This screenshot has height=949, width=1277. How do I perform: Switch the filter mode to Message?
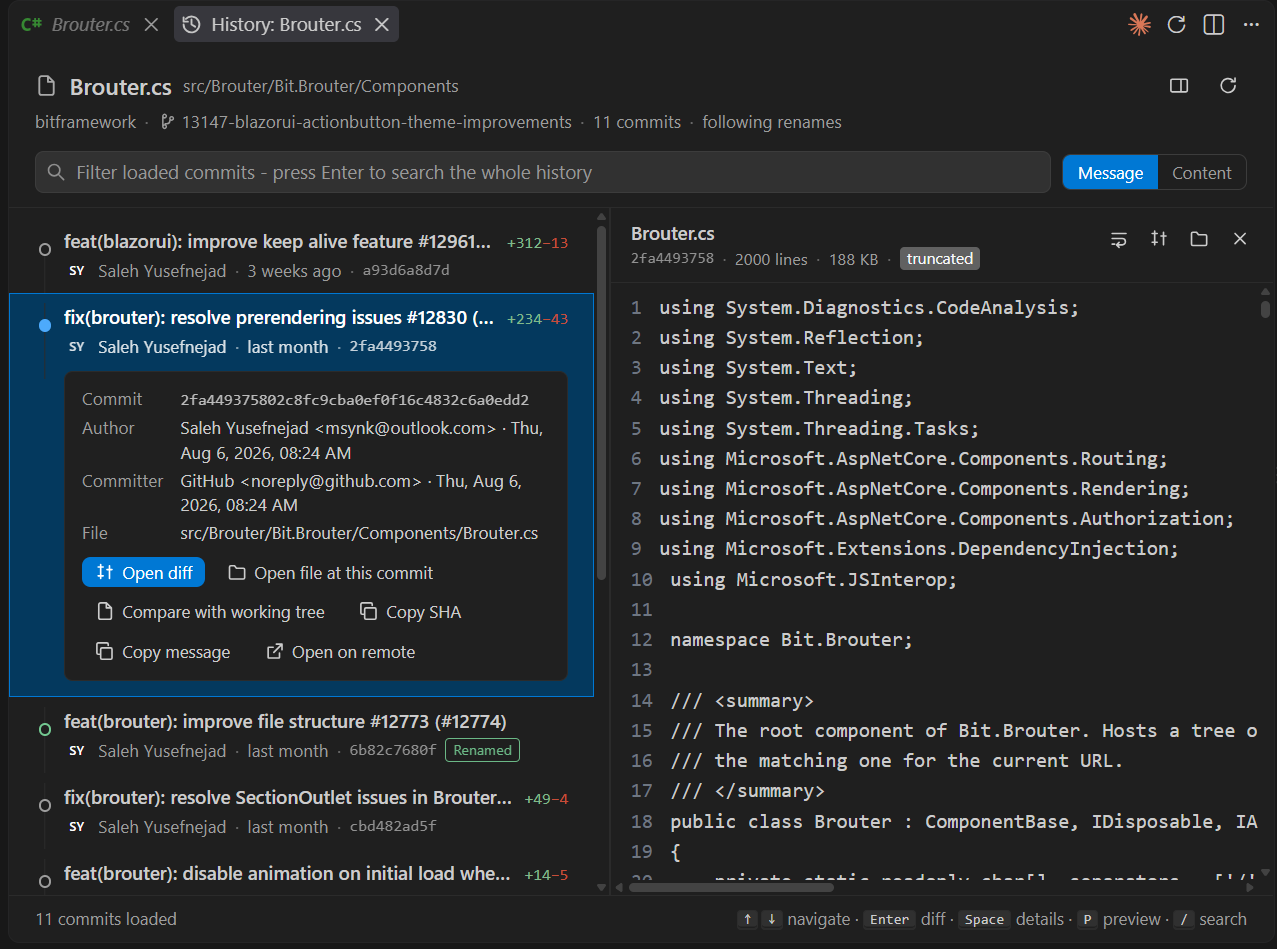(x=1110, y=172)
